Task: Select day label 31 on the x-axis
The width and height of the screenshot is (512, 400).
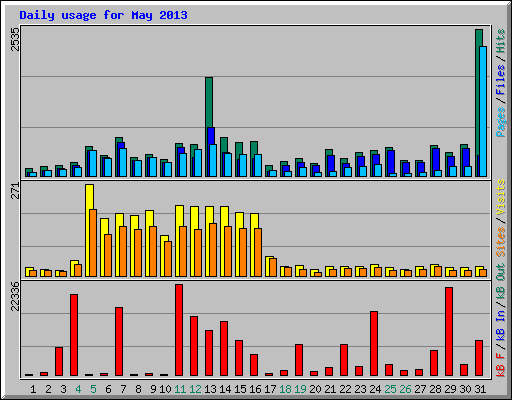Action: 480,389
